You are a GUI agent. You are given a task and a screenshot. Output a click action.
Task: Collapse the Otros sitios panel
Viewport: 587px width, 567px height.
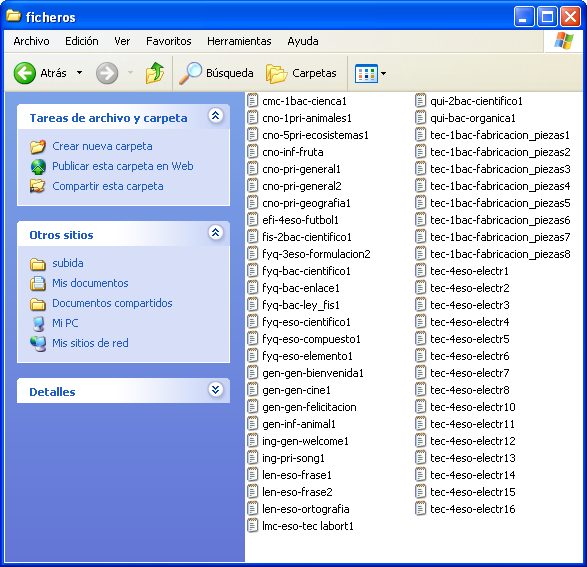click(x=216, y=232)
